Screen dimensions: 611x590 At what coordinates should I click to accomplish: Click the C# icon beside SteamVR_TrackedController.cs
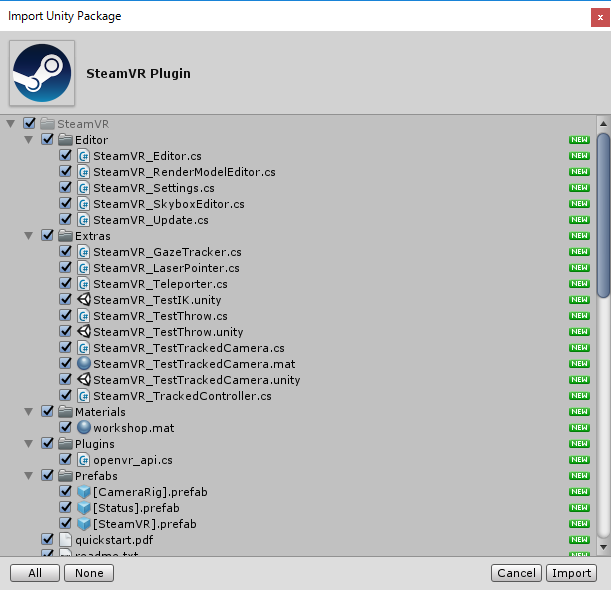[x=83, y=396]
